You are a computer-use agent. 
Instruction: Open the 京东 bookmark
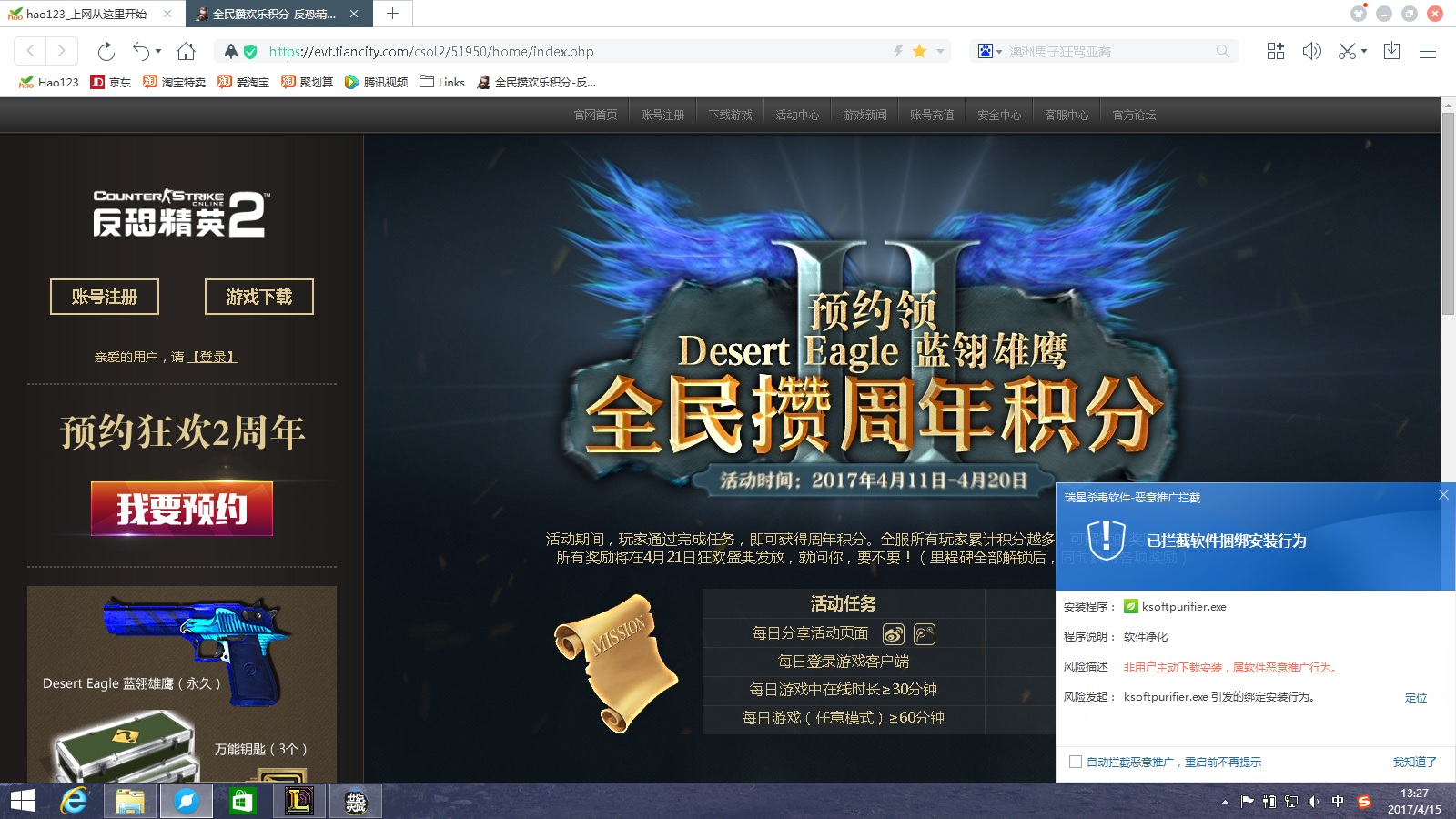click(x=111, y=82)
